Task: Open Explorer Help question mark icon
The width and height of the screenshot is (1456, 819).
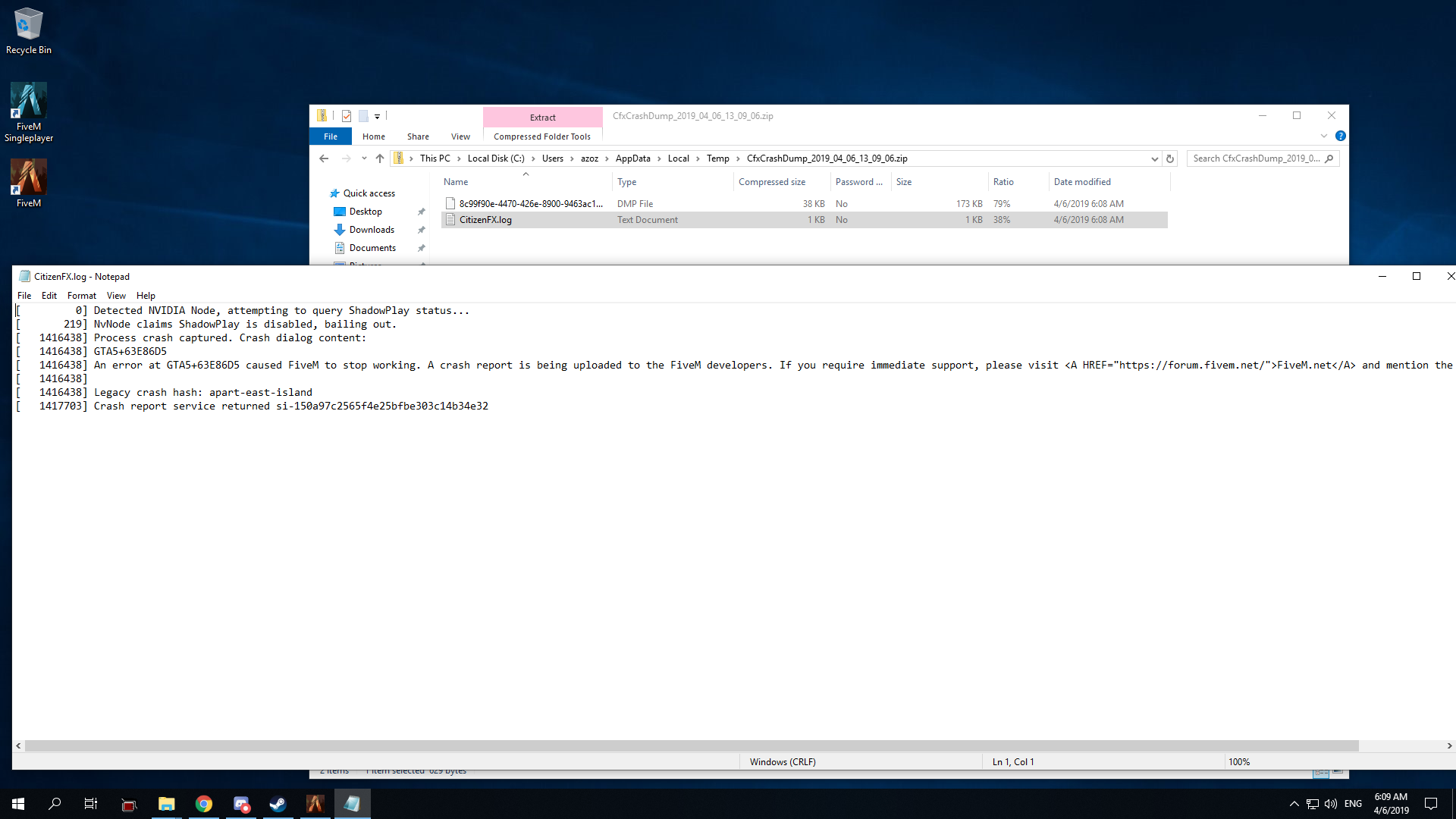Action: pos(1340,136)
